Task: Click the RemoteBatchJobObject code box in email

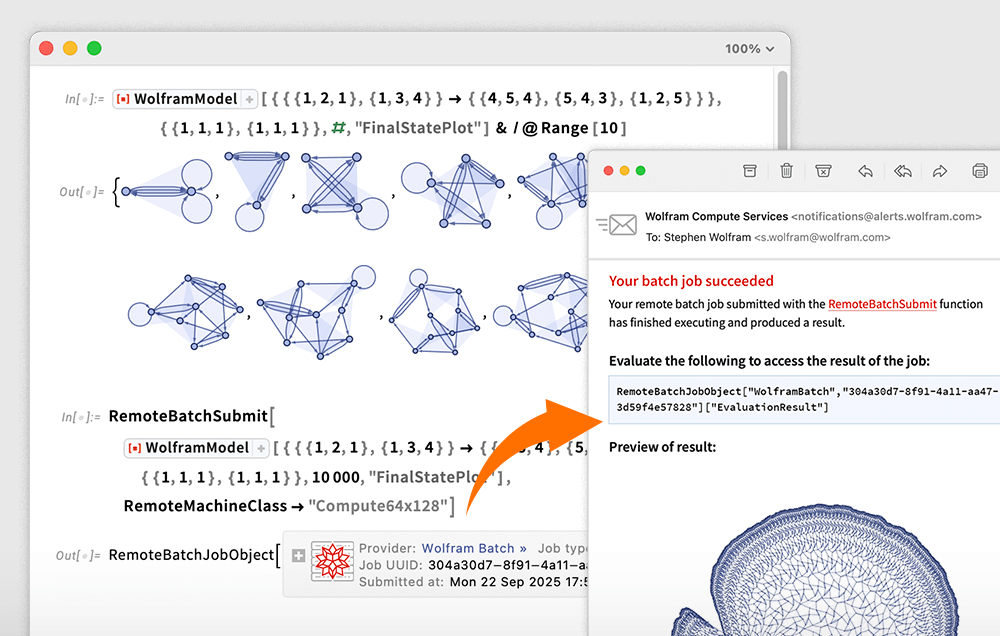Action: [800, 399]
